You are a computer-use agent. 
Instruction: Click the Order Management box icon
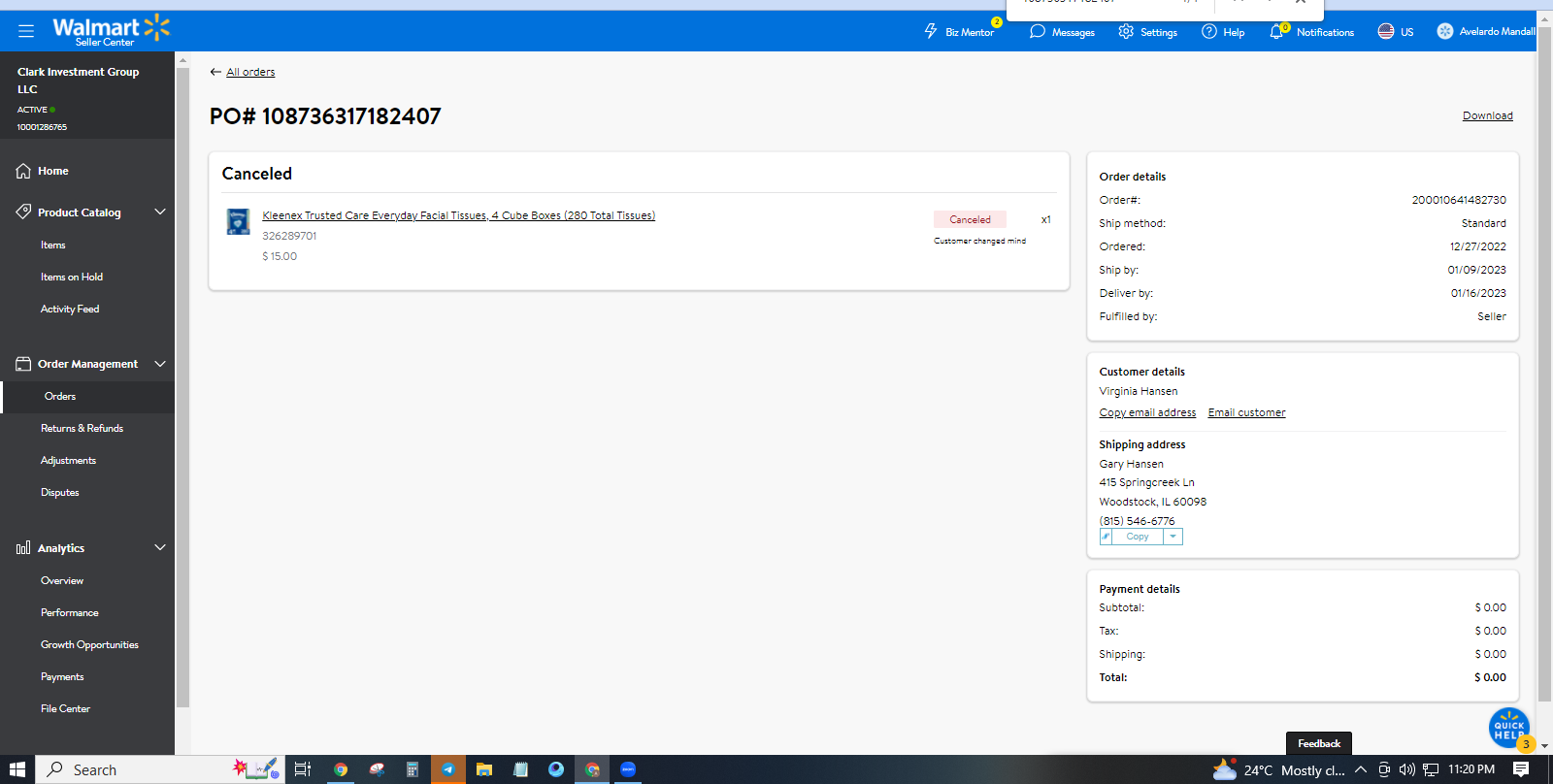tap(23, 364)
